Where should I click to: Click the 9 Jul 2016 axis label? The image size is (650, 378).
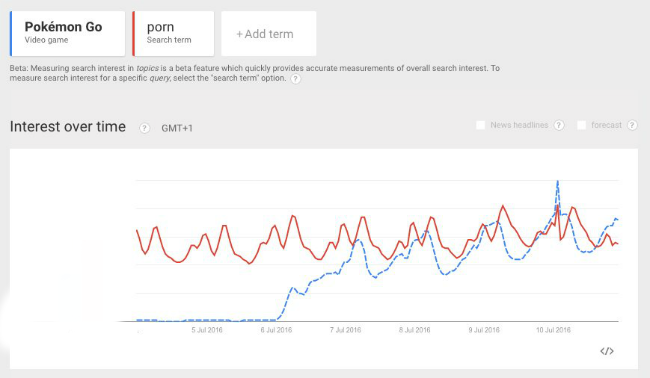coord(484,330)
